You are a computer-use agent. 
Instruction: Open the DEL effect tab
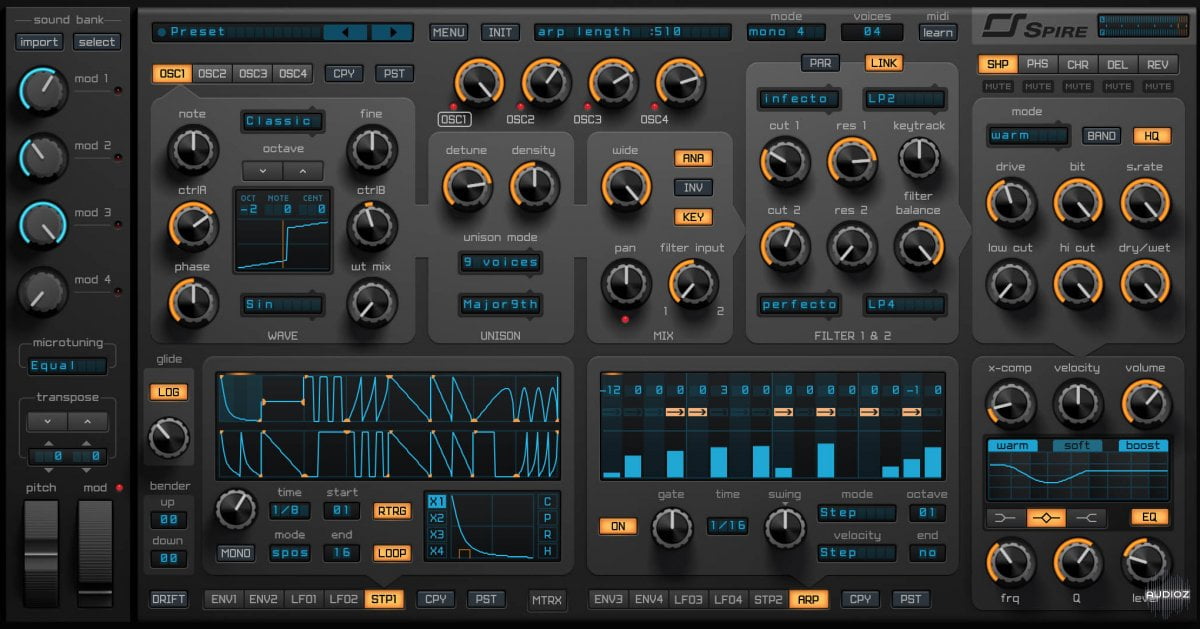pos(1118,64)
